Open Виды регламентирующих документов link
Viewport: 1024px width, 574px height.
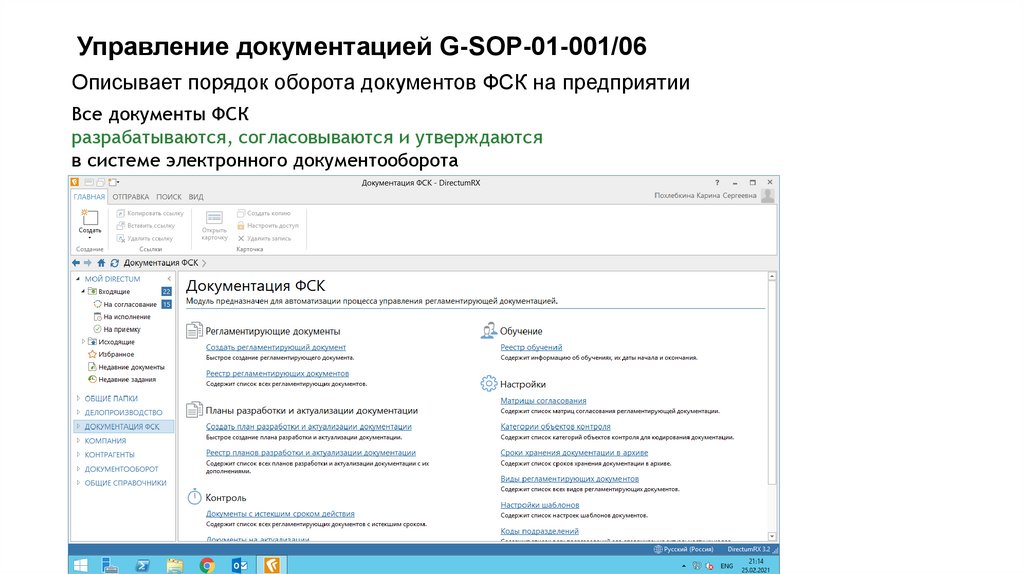click(x=569, y=479)
